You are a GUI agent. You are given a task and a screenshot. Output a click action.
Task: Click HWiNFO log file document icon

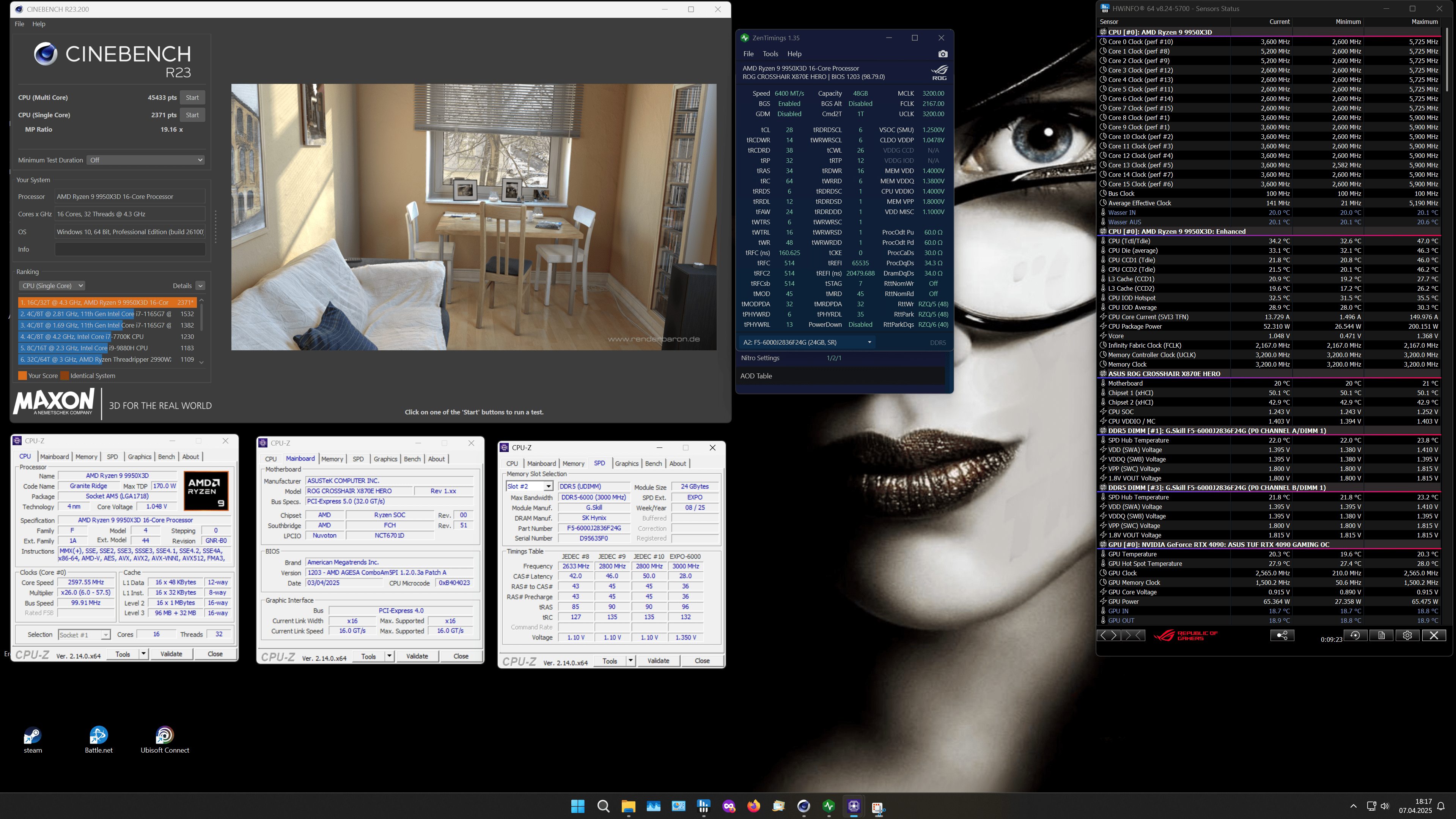point(1381,635)
